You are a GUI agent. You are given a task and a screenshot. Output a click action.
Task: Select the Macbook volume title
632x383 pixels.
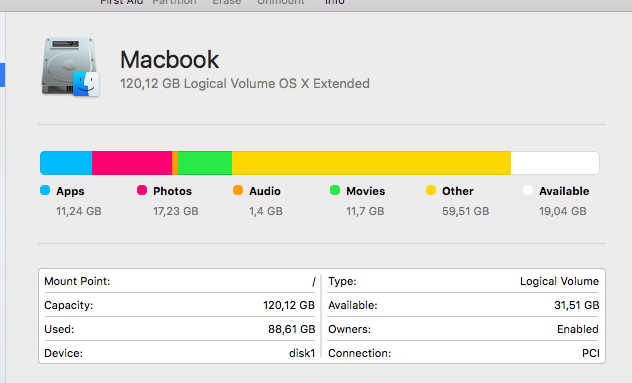point(169,60)
